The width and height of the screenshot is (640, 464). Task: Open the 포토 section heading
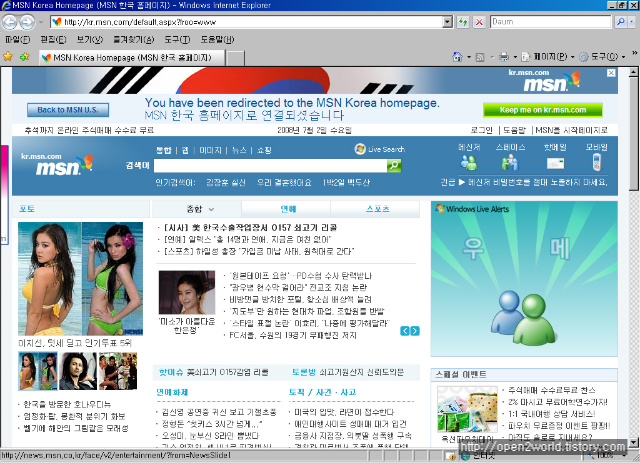point(27,209)
